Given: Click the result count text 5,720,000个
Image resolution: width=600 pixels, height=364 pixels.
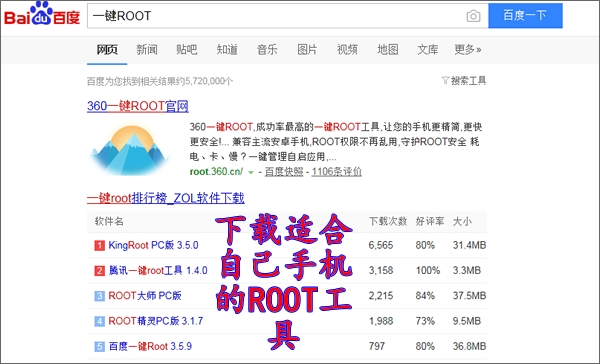Looking at the screenshot, I should tap(209, 81).
